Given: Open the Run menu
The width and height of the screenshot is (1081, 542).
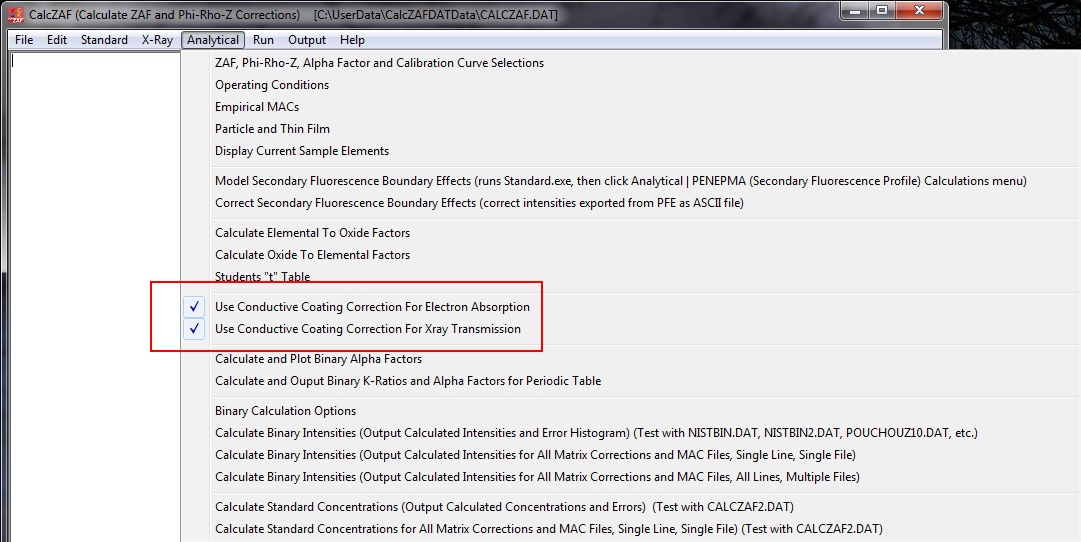Looking at the screenshot, I should point(263,40).
